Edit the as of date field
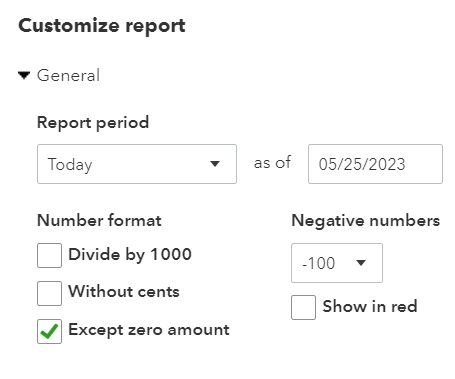The width and height of the screenshot is (455, 379). tap(375, 164)
